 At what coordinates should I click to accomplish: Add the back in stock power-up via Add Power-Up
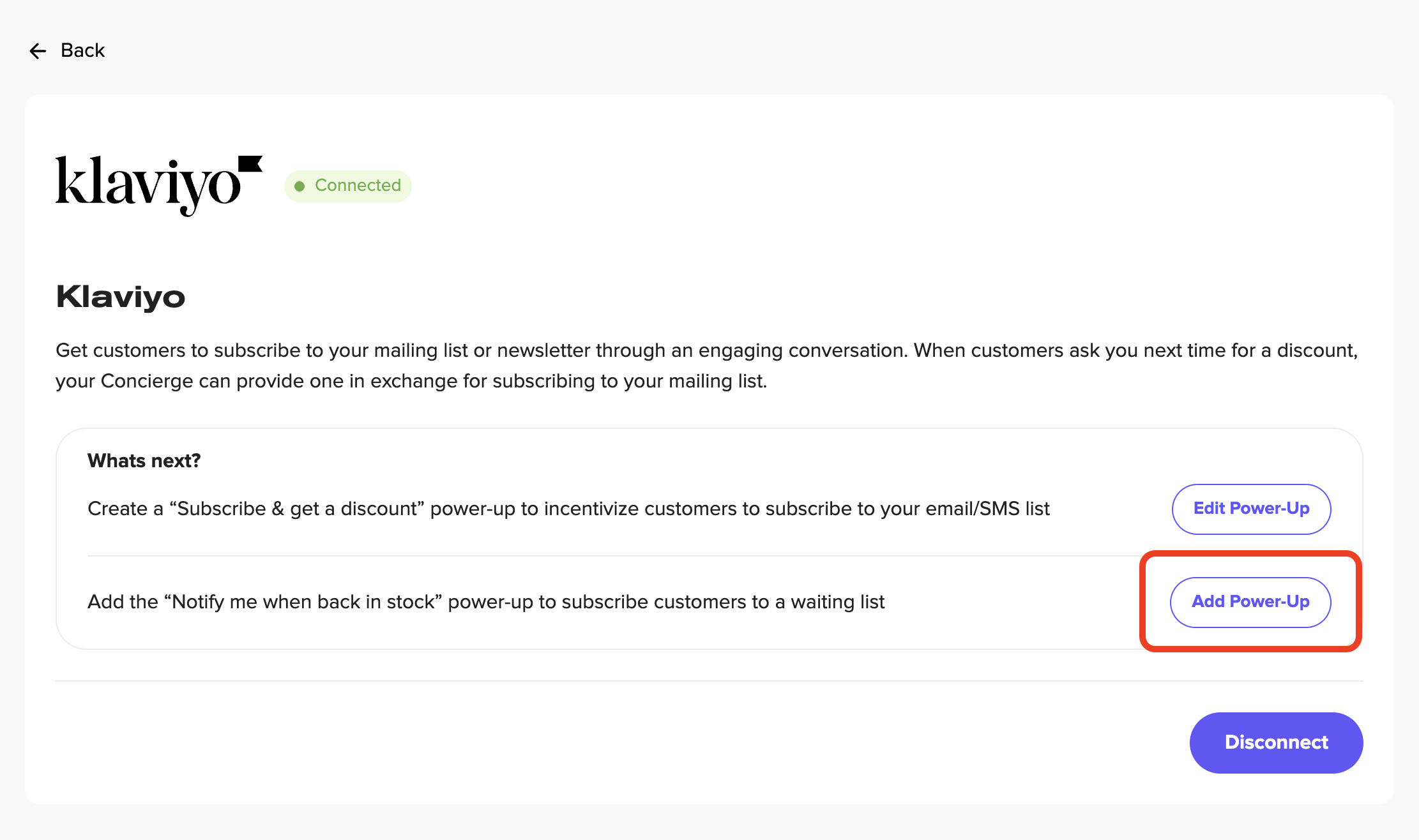click(x=1250, y=602)
